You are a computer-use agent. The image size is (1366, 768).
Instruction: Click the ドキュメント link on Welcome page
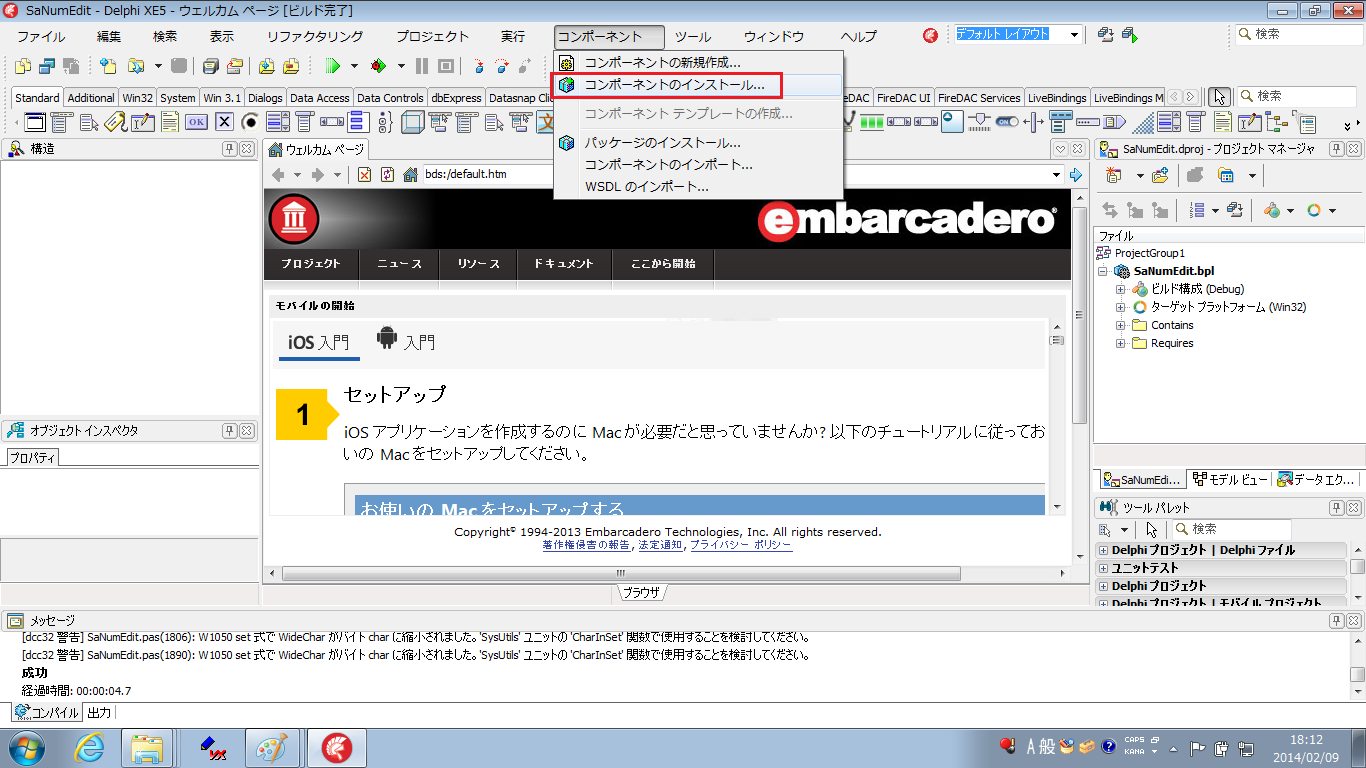(x=564, y=264)
